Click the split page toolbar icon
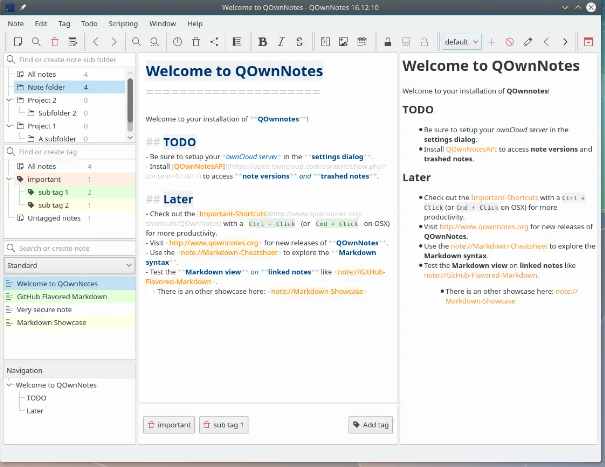This screenshot has width=605, height=467. (x=325, y=42)
